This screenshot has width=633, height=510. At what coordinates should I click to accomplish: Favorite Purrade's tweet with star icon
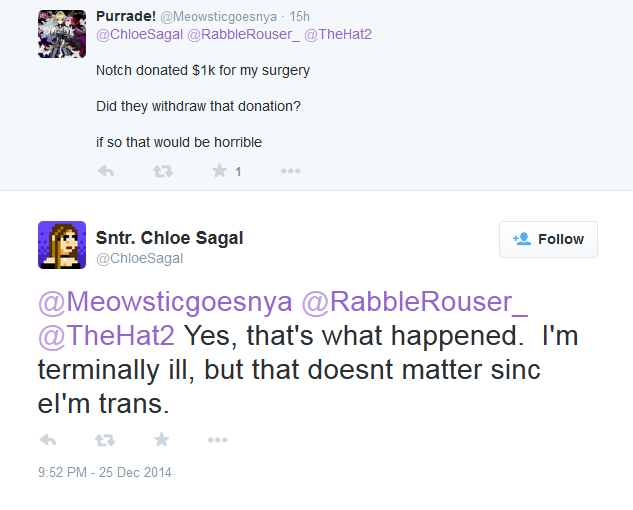point(219,171)
